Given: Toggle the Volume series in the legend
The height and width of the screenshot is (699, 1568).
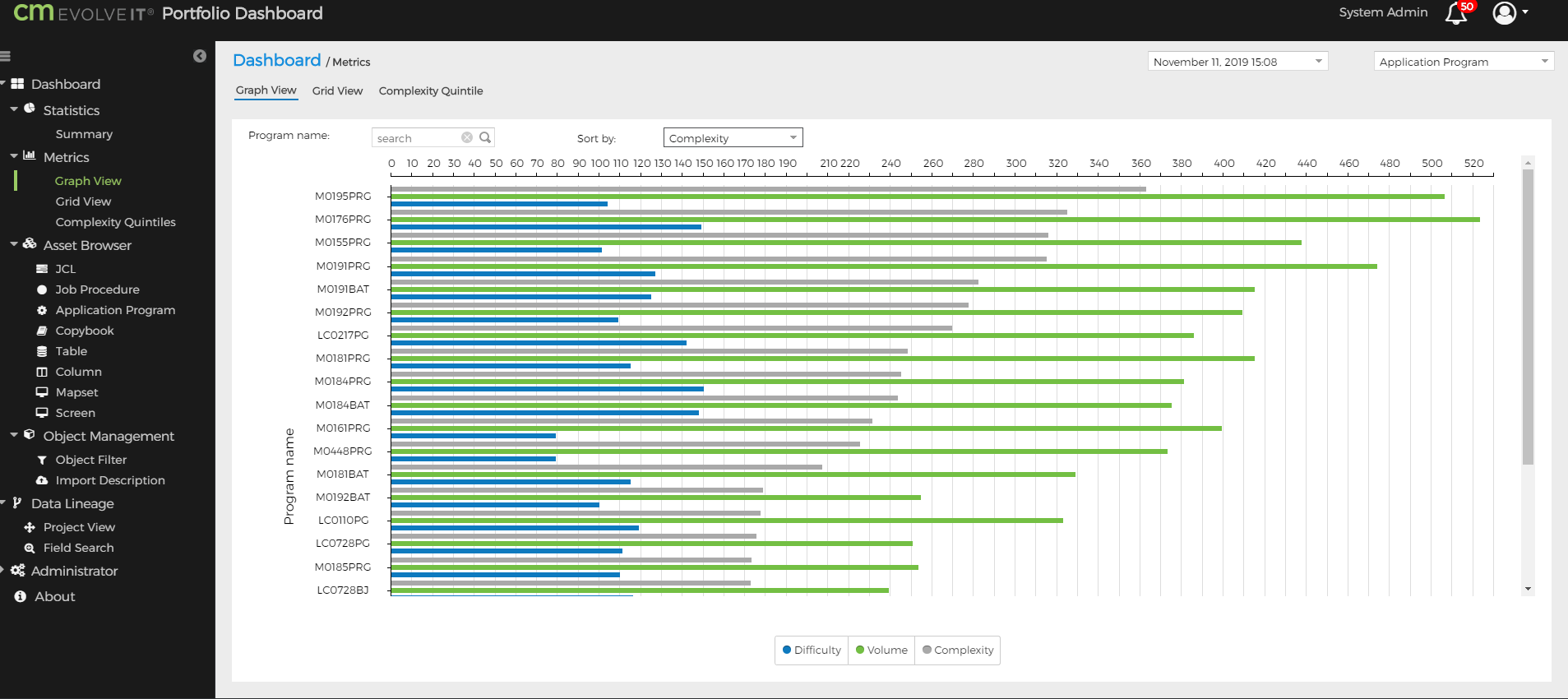Looking at the screenshot, I should point(881,650).
